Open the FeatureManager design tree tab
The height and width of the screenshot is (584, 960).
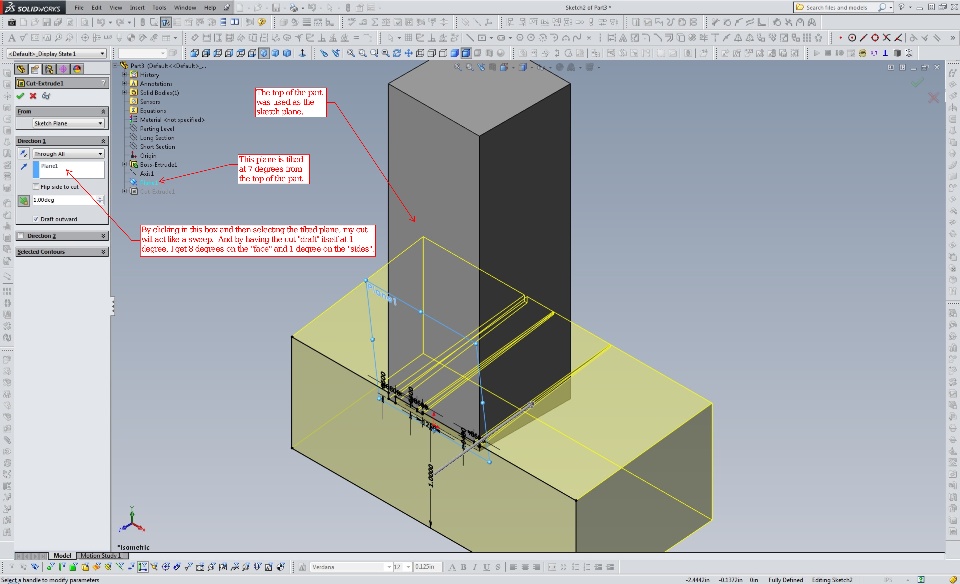(21, 69)
